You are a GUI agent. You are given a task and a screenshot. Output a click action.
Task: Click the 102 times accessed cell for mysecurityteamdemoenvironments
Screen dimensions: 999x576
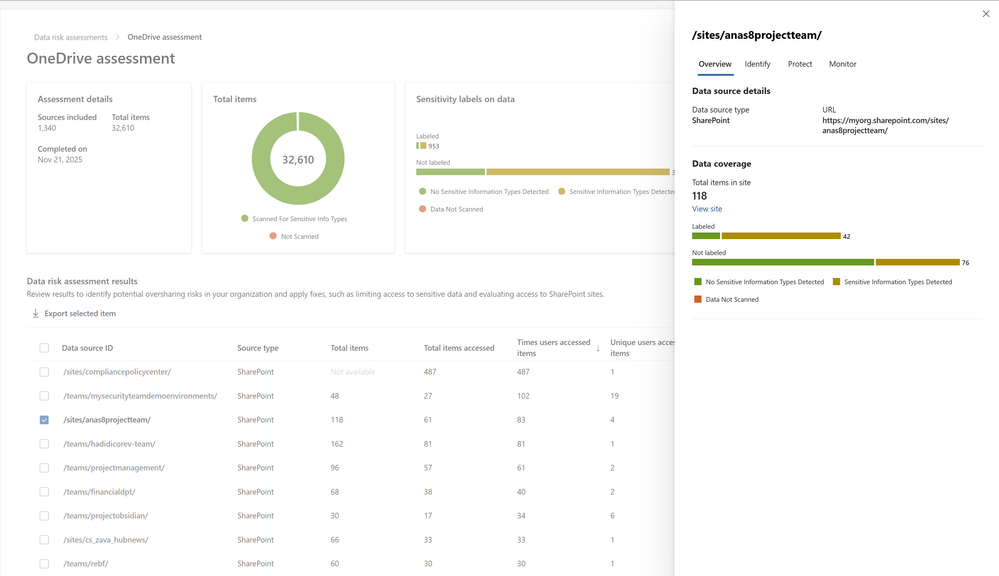pyautogui.click(x=523, y=396)
